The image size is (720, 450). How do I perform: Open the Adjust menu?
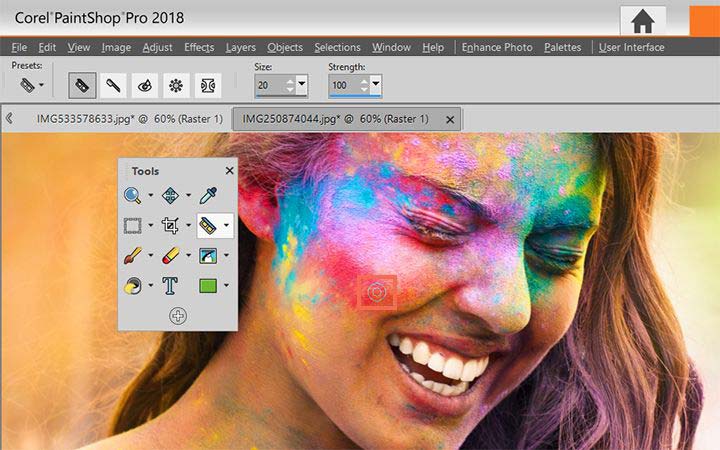158,47
